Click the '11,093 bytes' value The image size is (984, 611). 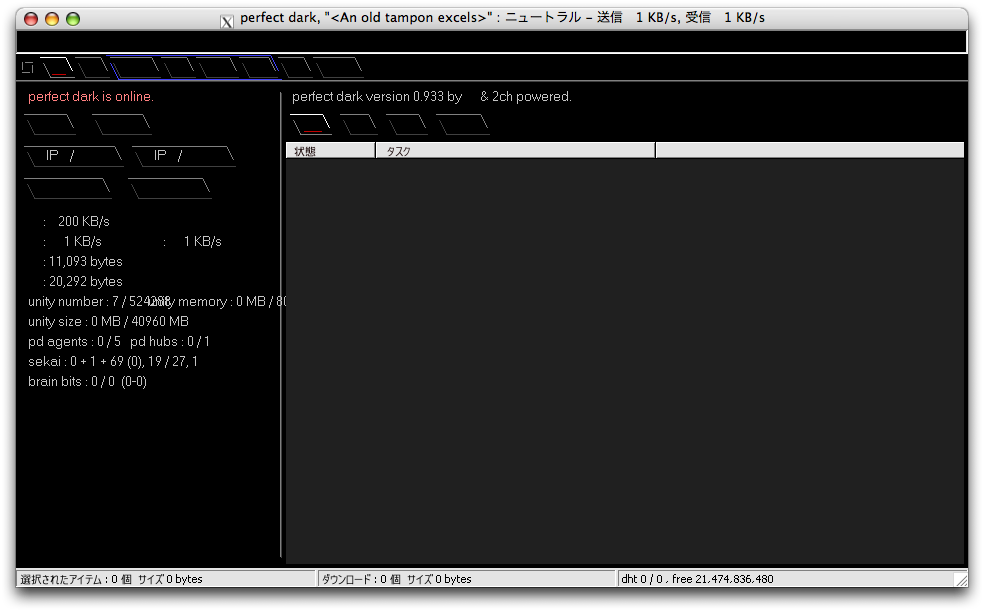(86, 262)
